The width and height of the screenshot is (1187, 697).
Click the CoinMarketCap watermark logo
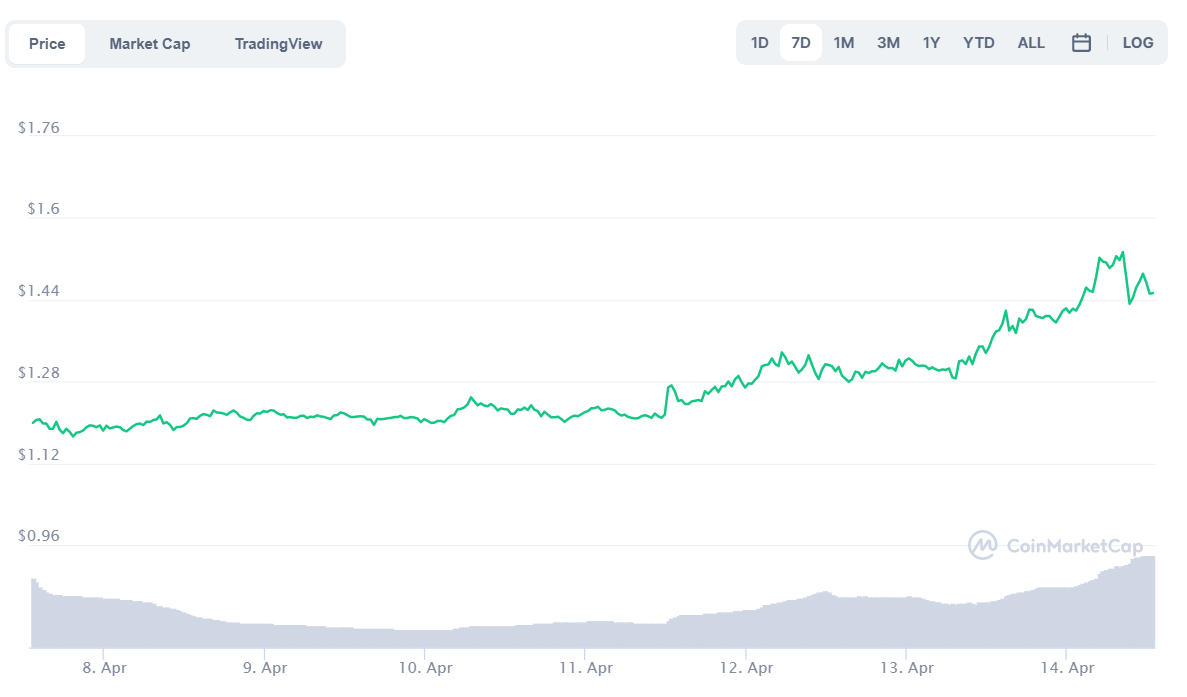click(983, 545)
